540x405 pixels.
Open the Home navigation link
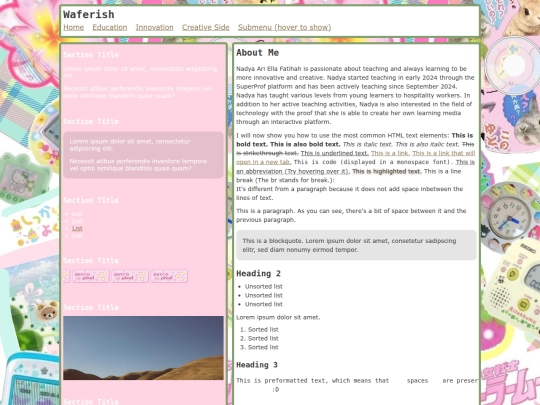(x=73, y=27)
